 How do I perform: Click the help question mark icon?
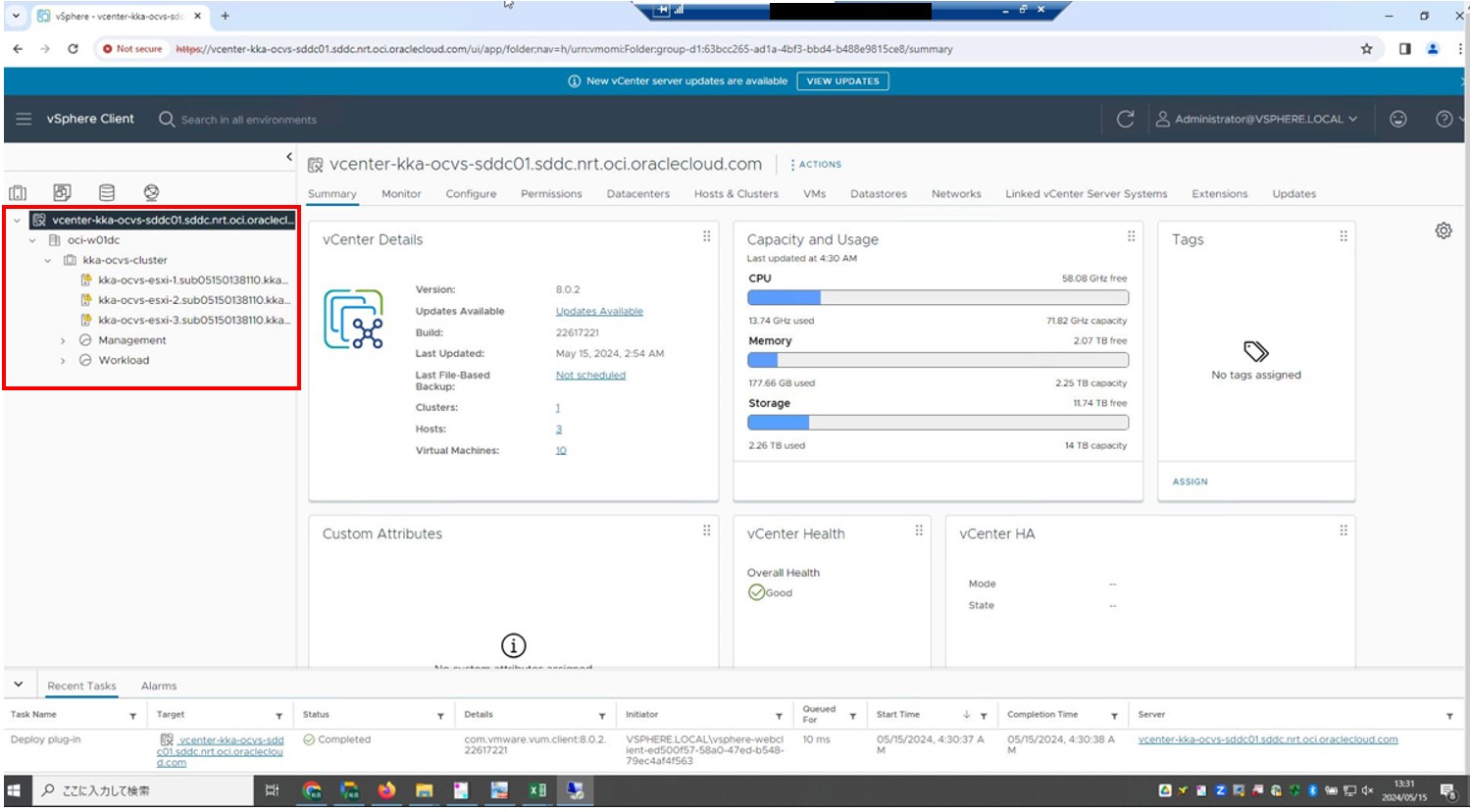(x=1443, y=119)
